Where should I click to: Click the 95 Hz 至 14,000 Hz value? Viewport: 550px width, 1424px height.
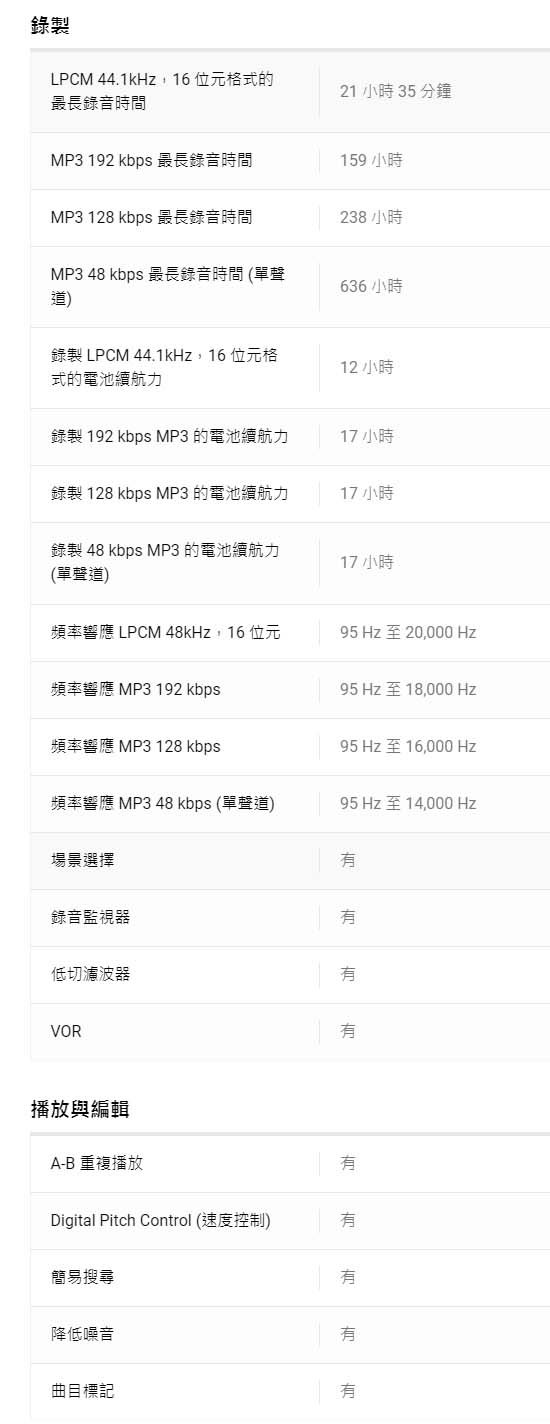(x=408, y=803)
